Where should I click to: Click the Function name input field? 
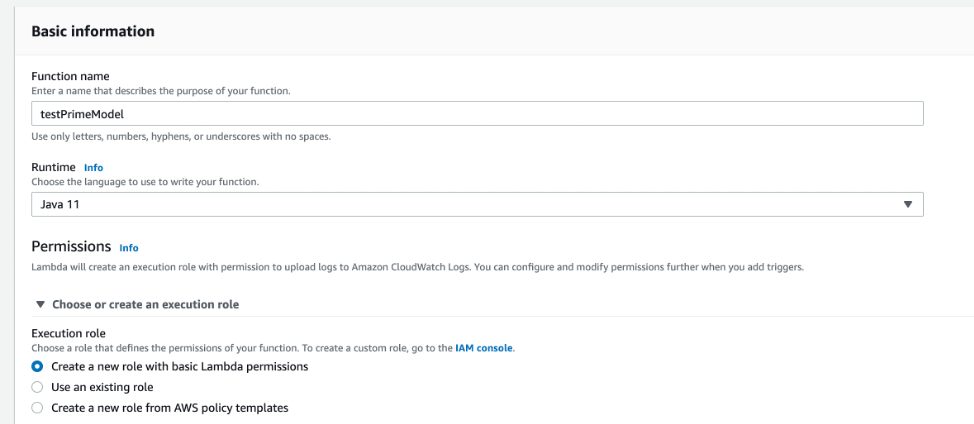coord(476,114)
